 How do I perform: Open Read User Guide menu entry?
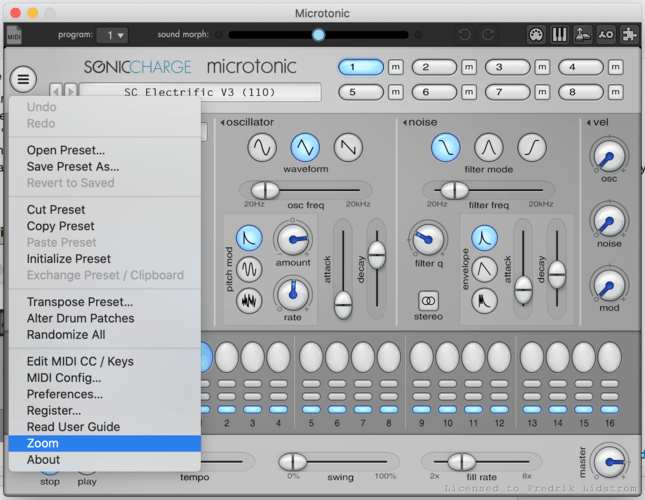[x=104, y=427]
